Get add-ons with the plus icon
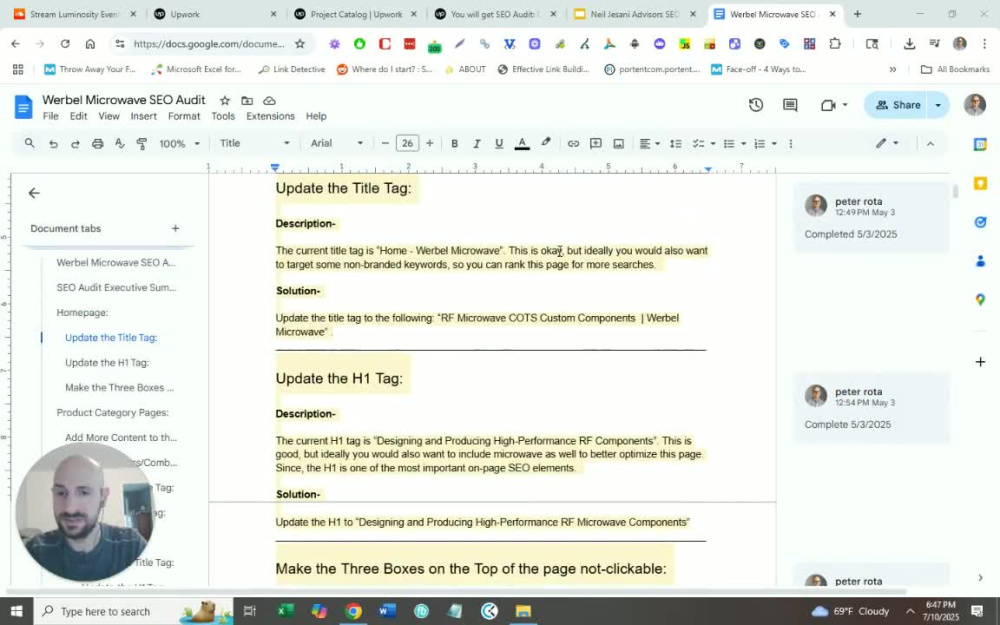This screenshot has width=1000, height=625. tap(980, 362)
